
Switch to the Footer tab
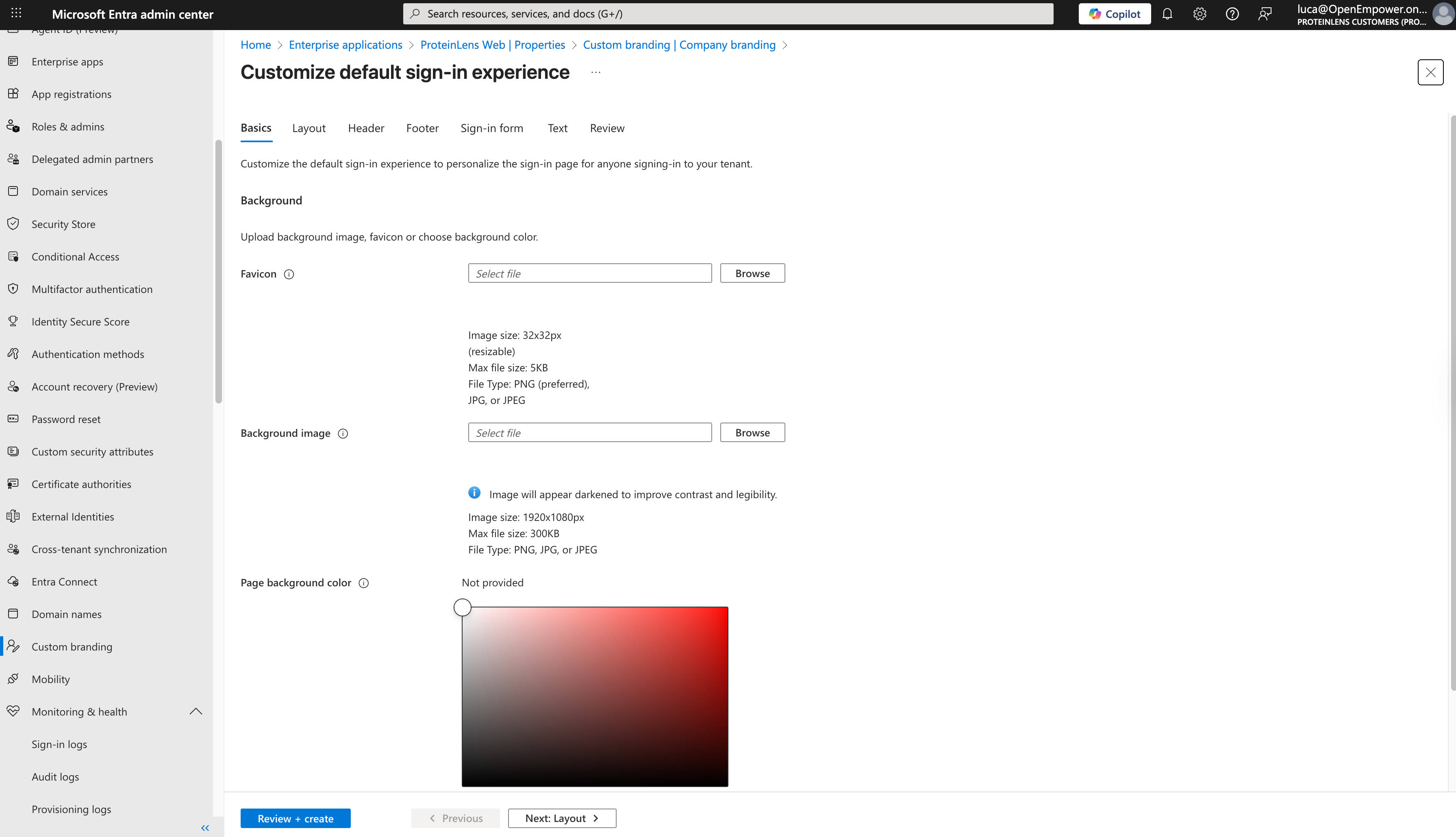coord(422,128)
